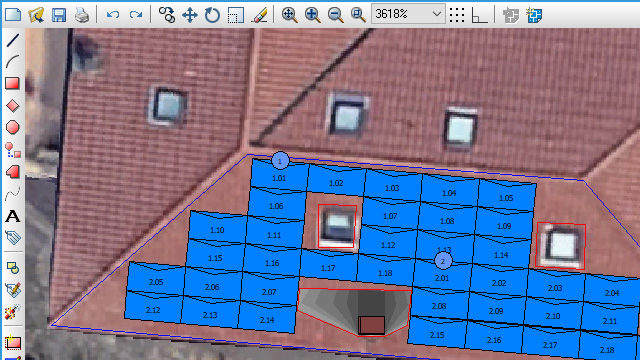640x360 pixels.
Task: Redo the last undone action
Action: 136,15
